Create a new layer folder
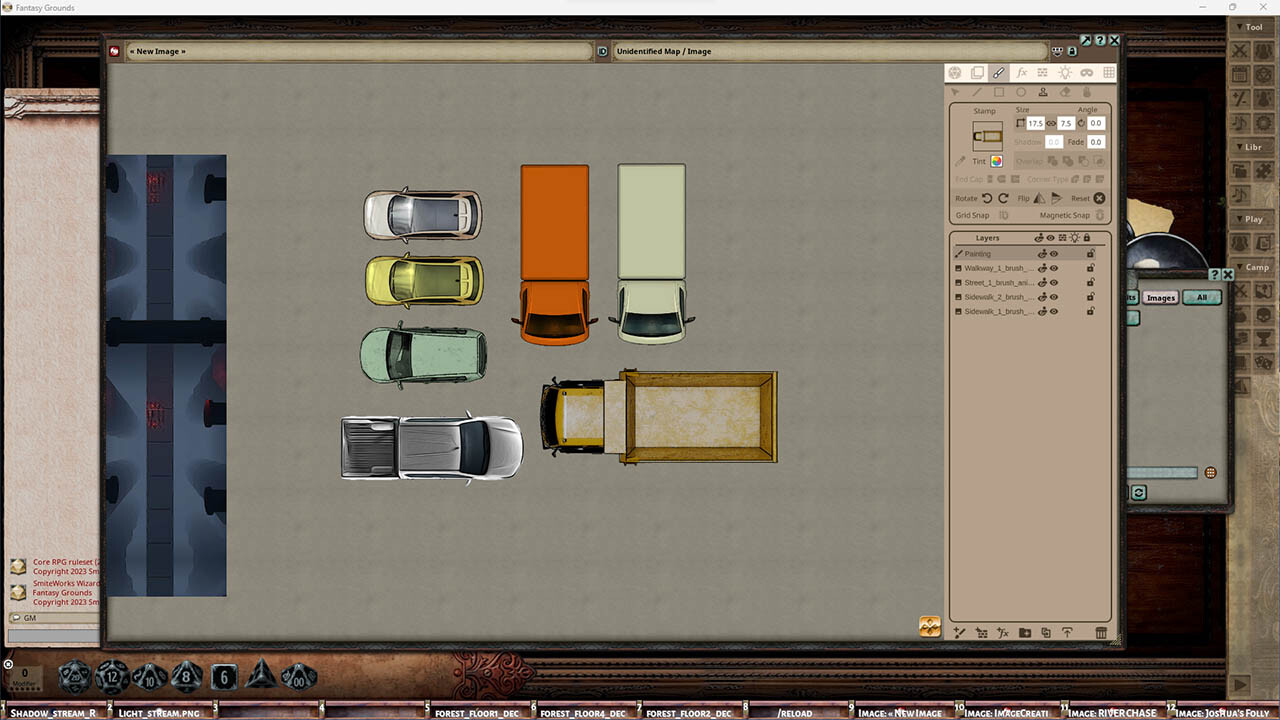1280x720 pixels. (1024, 632)
